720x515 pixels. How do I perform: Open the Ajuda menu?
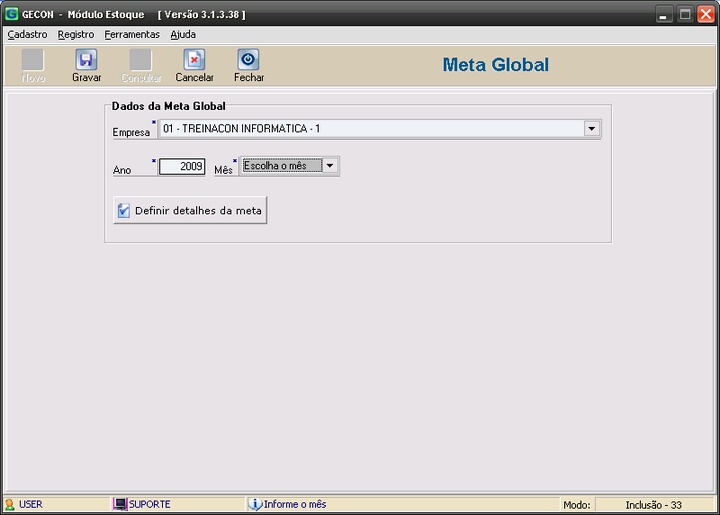[183, 34]
